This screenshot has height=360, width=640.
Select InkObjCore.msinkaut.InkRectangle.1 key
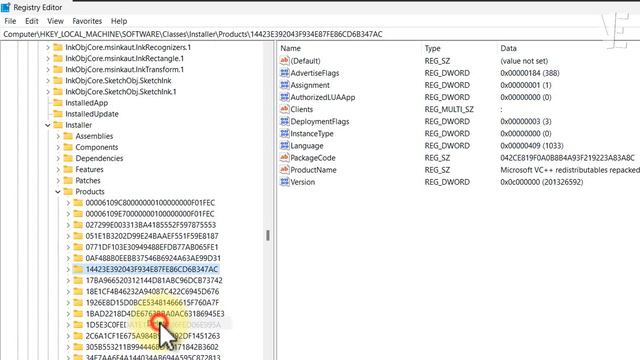click(x=124, y=58)
